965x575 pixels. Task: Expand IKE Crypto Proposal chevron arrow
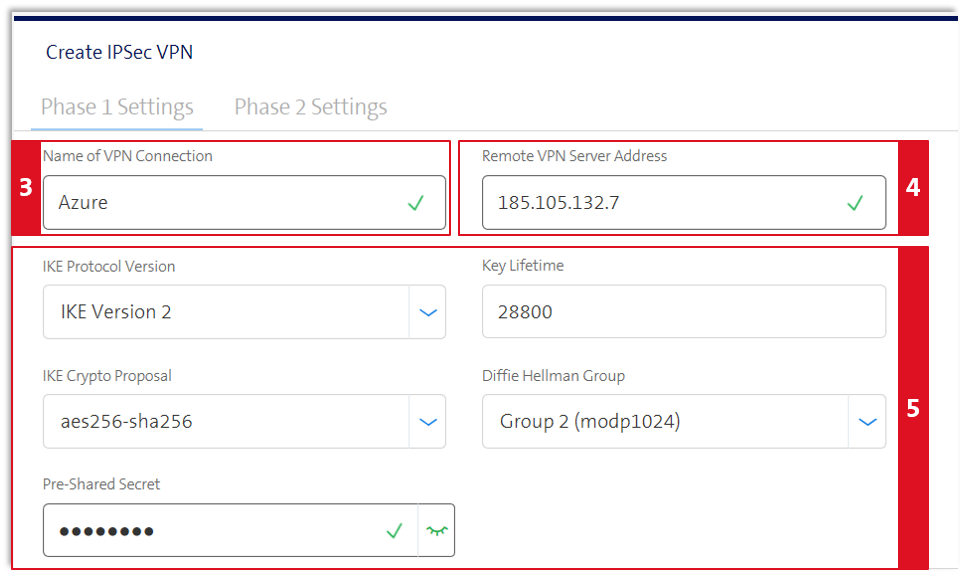click(x=428, y=422)
